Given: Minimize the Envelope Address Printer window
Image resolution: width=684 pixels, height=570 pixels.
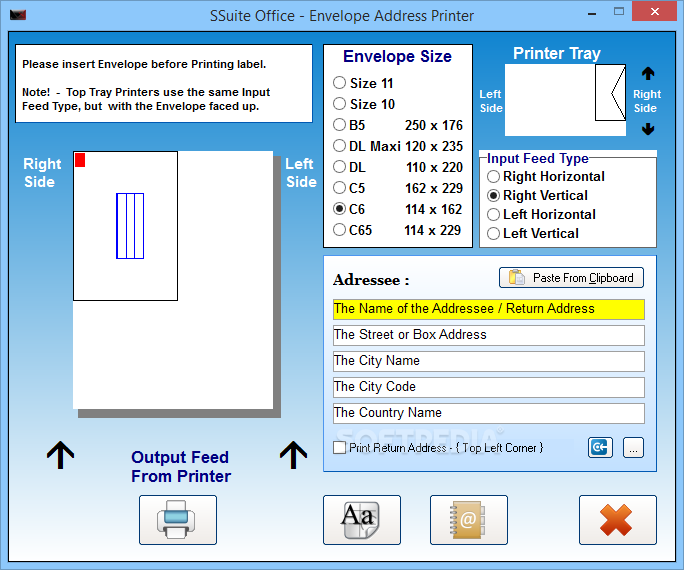Looking at the screenshot, I should pyautogui.click(x=592, y=13).
